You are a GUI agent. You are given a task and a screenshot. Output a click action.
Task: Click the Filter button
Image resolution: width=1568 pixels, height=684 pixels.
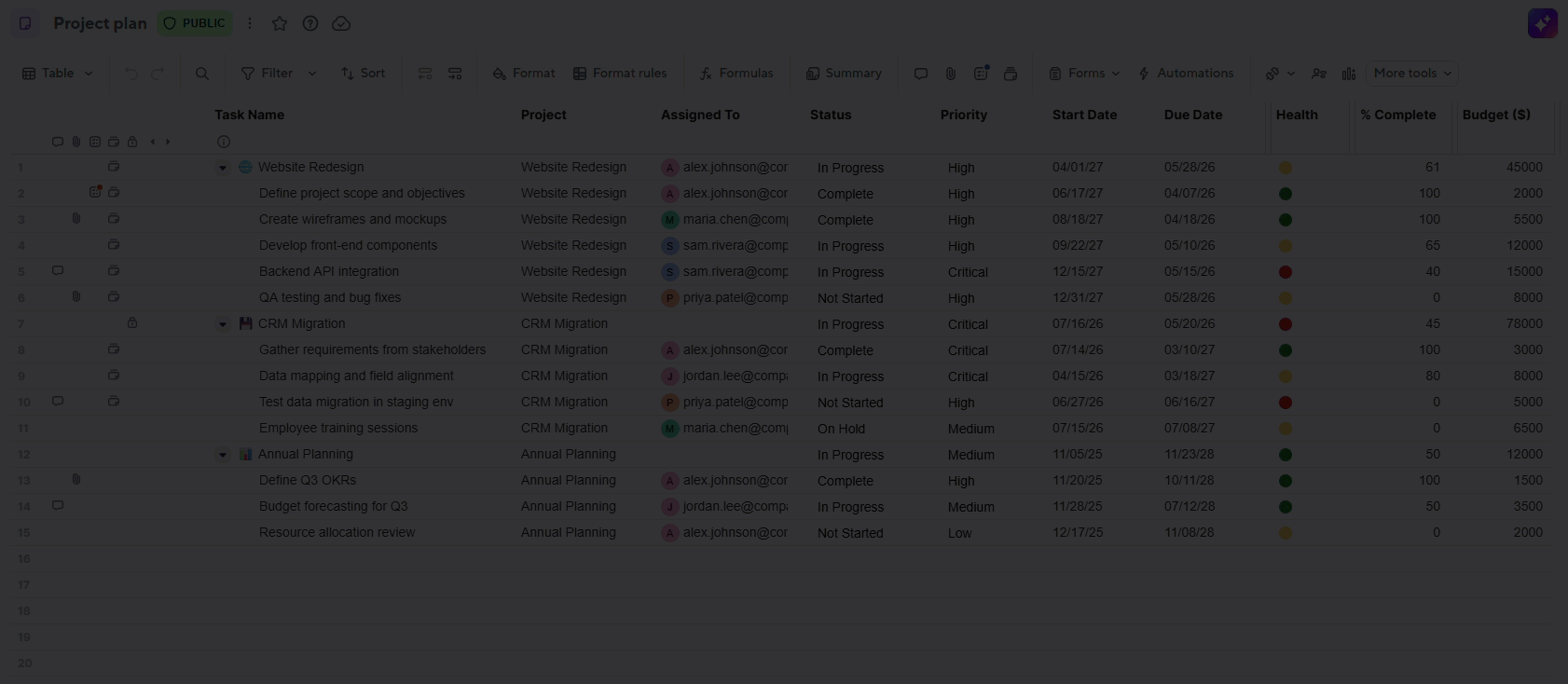coord(268,73)
